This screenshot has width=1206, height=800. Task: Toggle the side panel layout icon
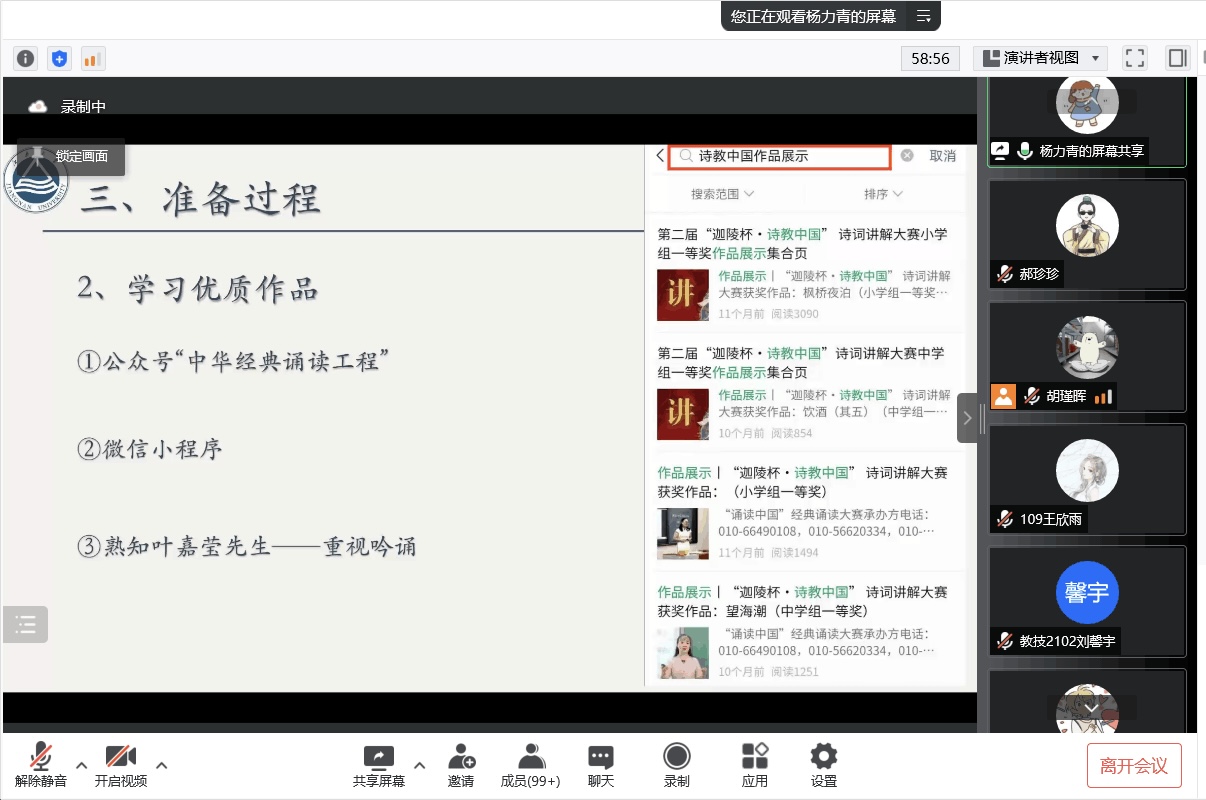(1178, 58)
